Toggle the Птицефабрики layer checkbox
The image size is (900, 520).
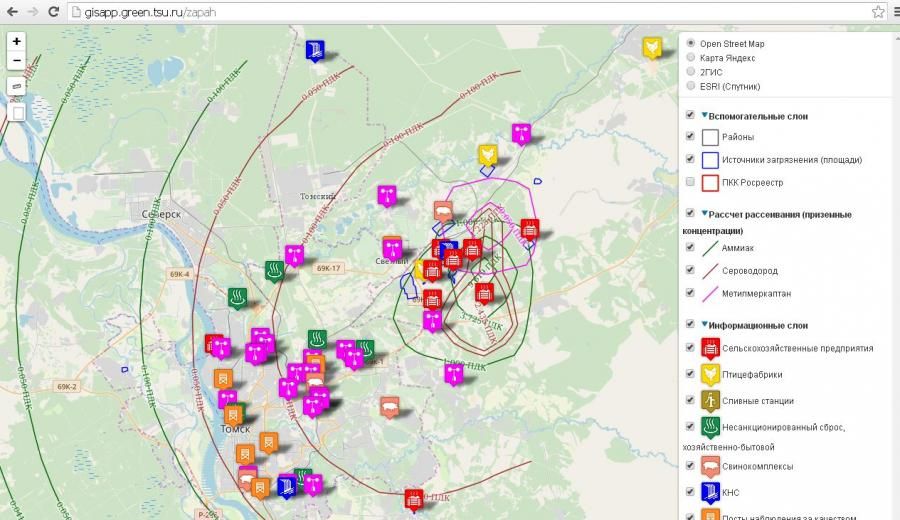690,374
